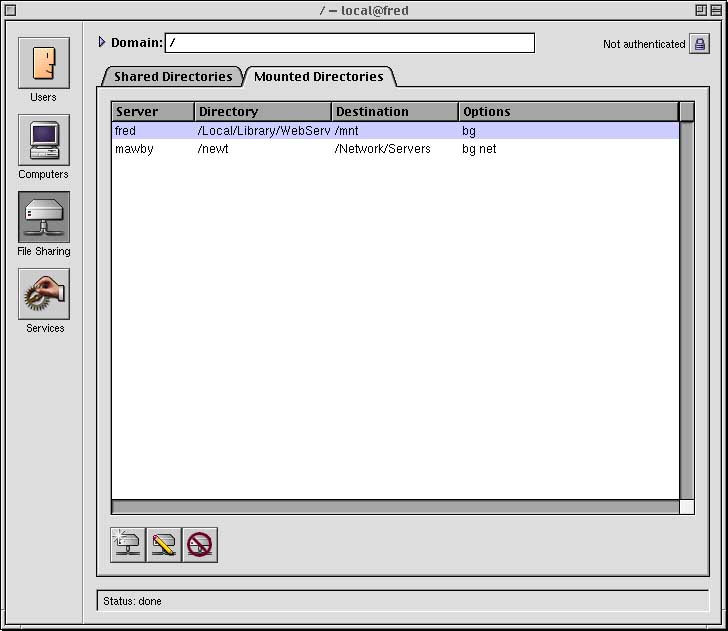Open the Computers panel icon

pos(44,140)
